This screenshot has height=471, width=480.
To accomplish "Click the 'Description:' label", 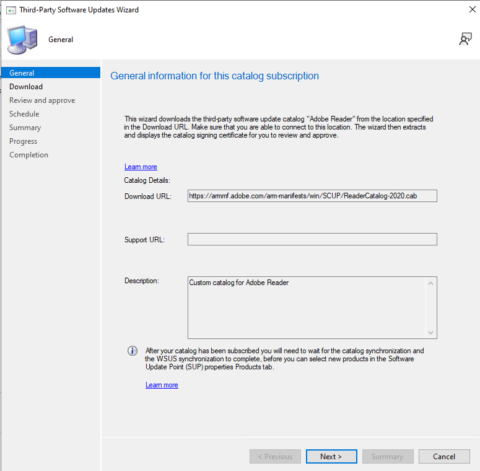I will pyautogui.click(x=142, y=281).
